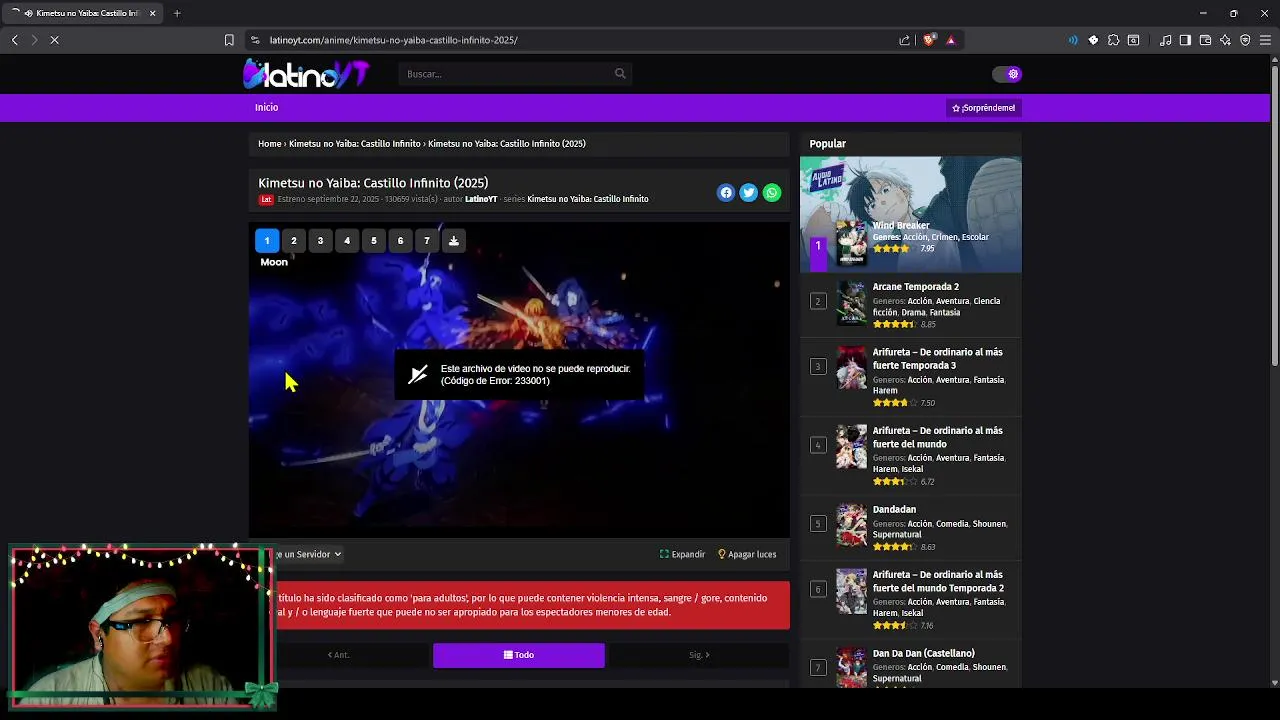1280x720 pixels.
Task: Select server tab 4
Action: tap(347, 241)
